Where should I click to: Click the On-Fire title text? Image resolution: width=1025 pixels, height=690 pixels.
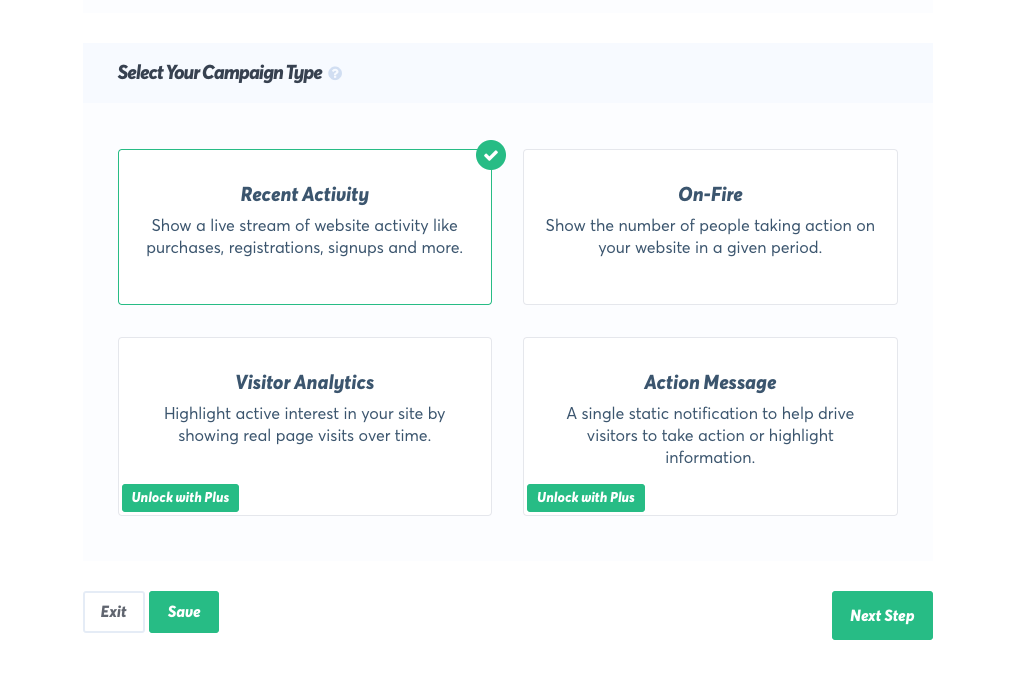click(x=710, y=195)
